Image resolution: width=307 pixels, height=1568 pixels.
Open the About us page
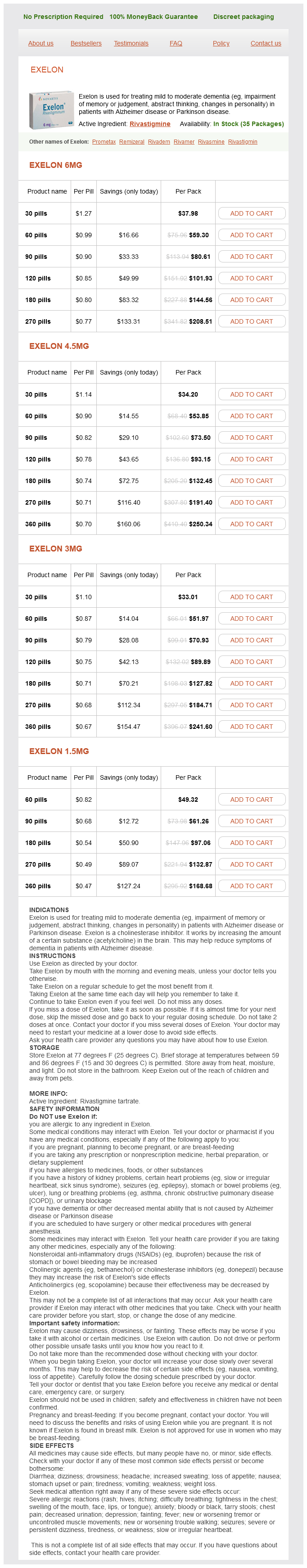click(x=41, y=43)
